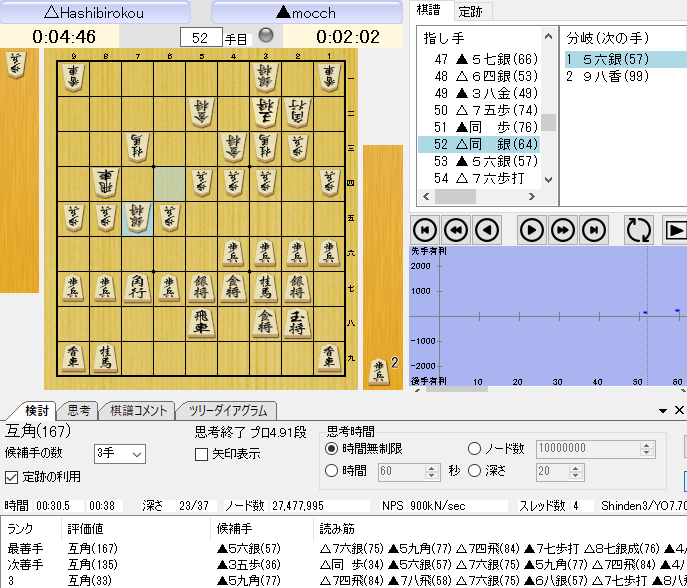
Task: Choose branch 2 9八香(99)
Action: click(x=625, y=76)
